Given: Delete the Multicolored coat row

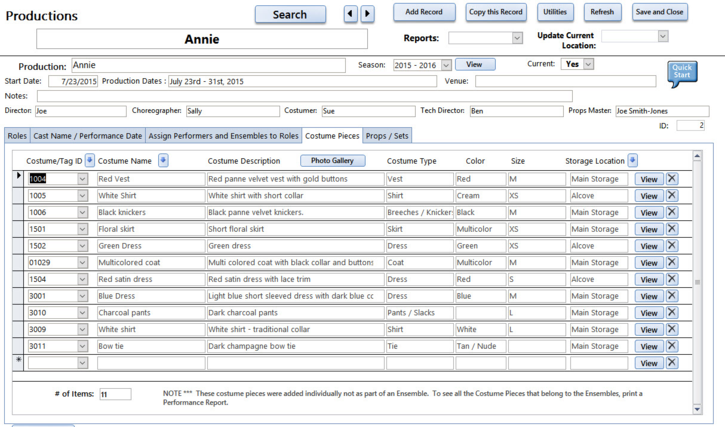Looking at the screenshot, I should [672, 262].
